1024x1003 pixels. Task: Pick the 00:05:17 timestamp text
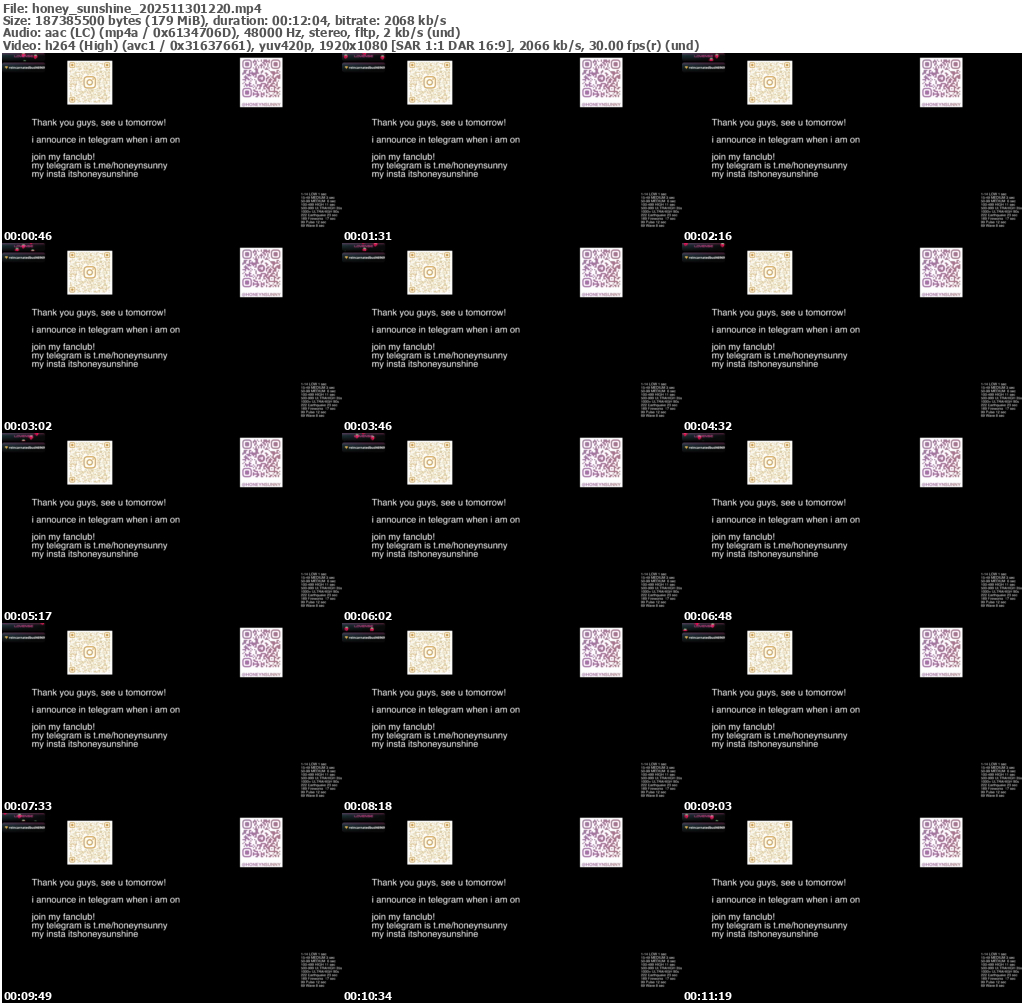[x=28, y=616]
